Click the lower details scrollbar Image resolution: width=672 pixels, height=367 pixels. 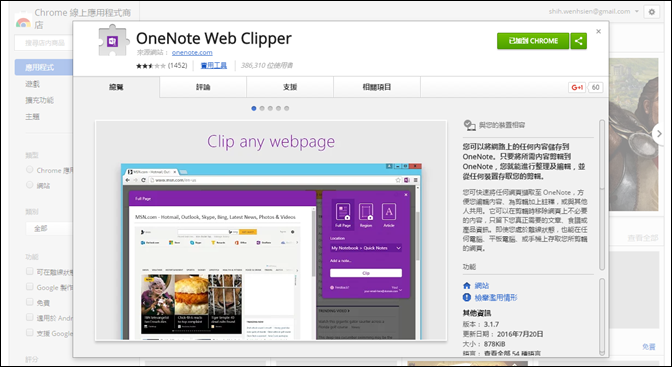pyautogui.click(x=602, y=317)
